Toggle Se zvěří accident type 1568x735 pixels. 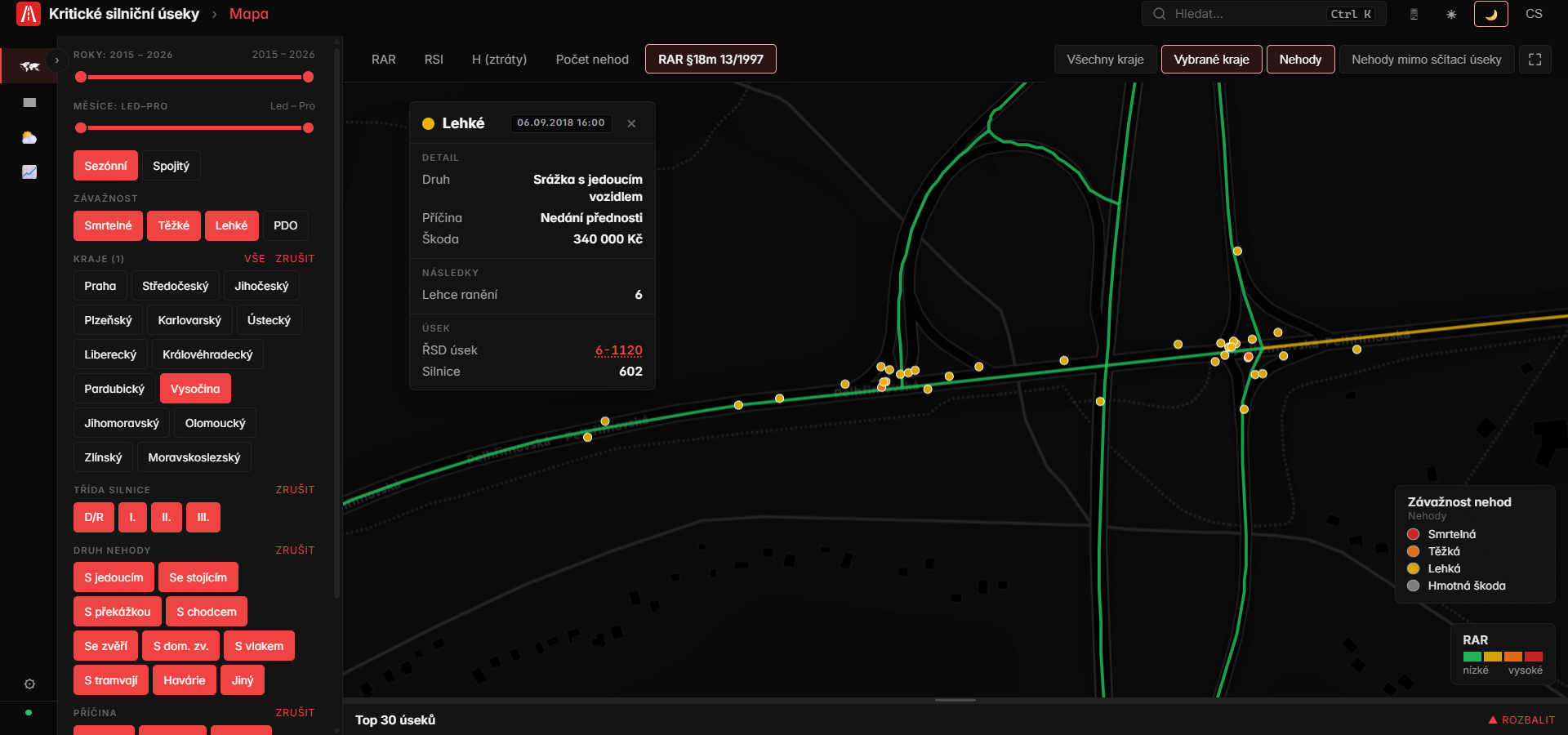(105, 646)
